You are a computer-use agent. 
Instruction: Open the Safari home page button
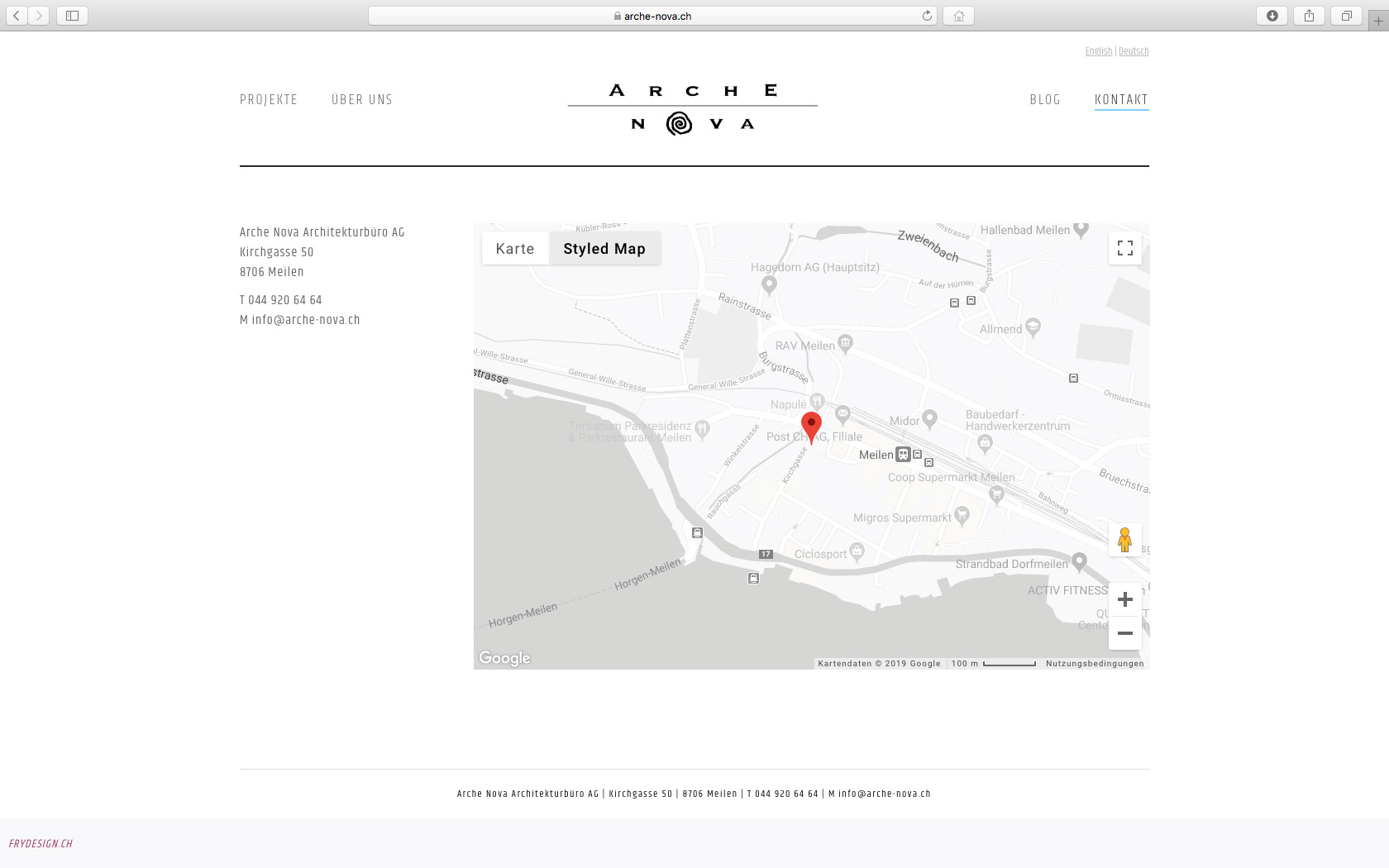coord(959,16)
